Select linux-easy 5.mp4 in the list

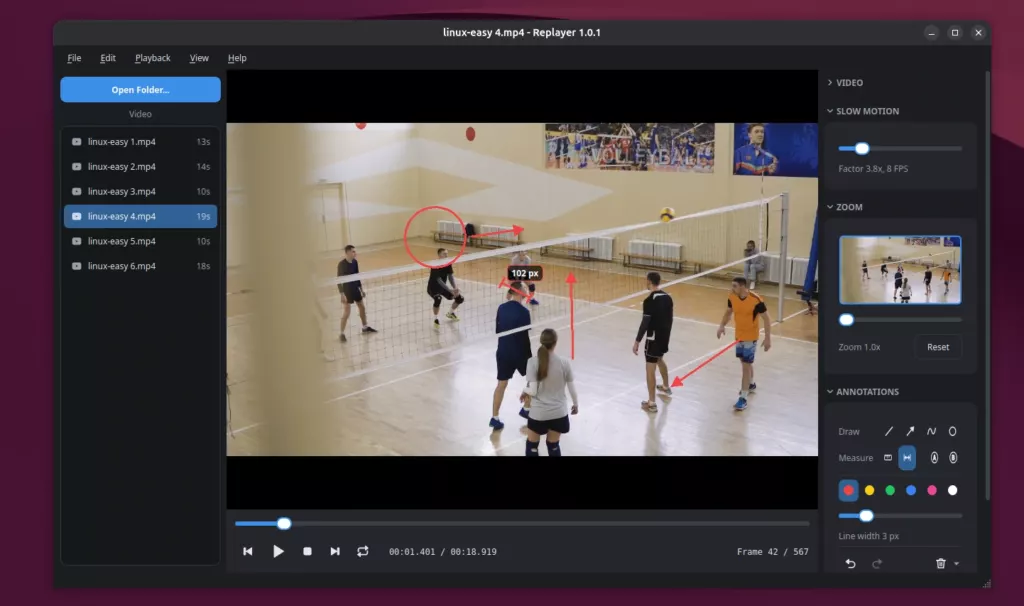[140, 241]
